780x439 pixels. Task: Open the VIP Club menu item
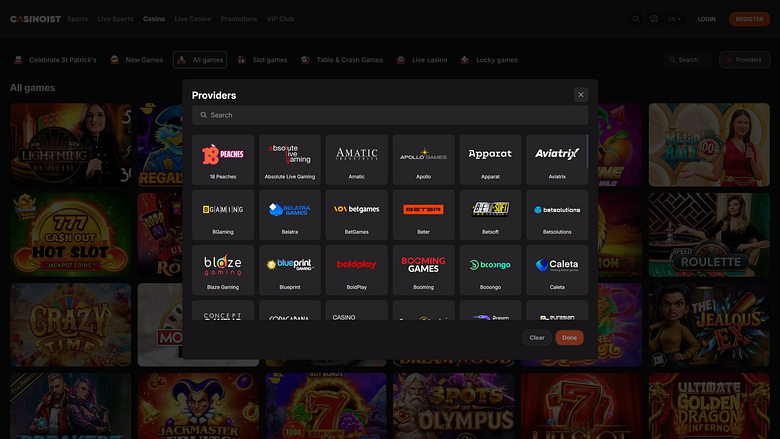[x=280, y=19]
